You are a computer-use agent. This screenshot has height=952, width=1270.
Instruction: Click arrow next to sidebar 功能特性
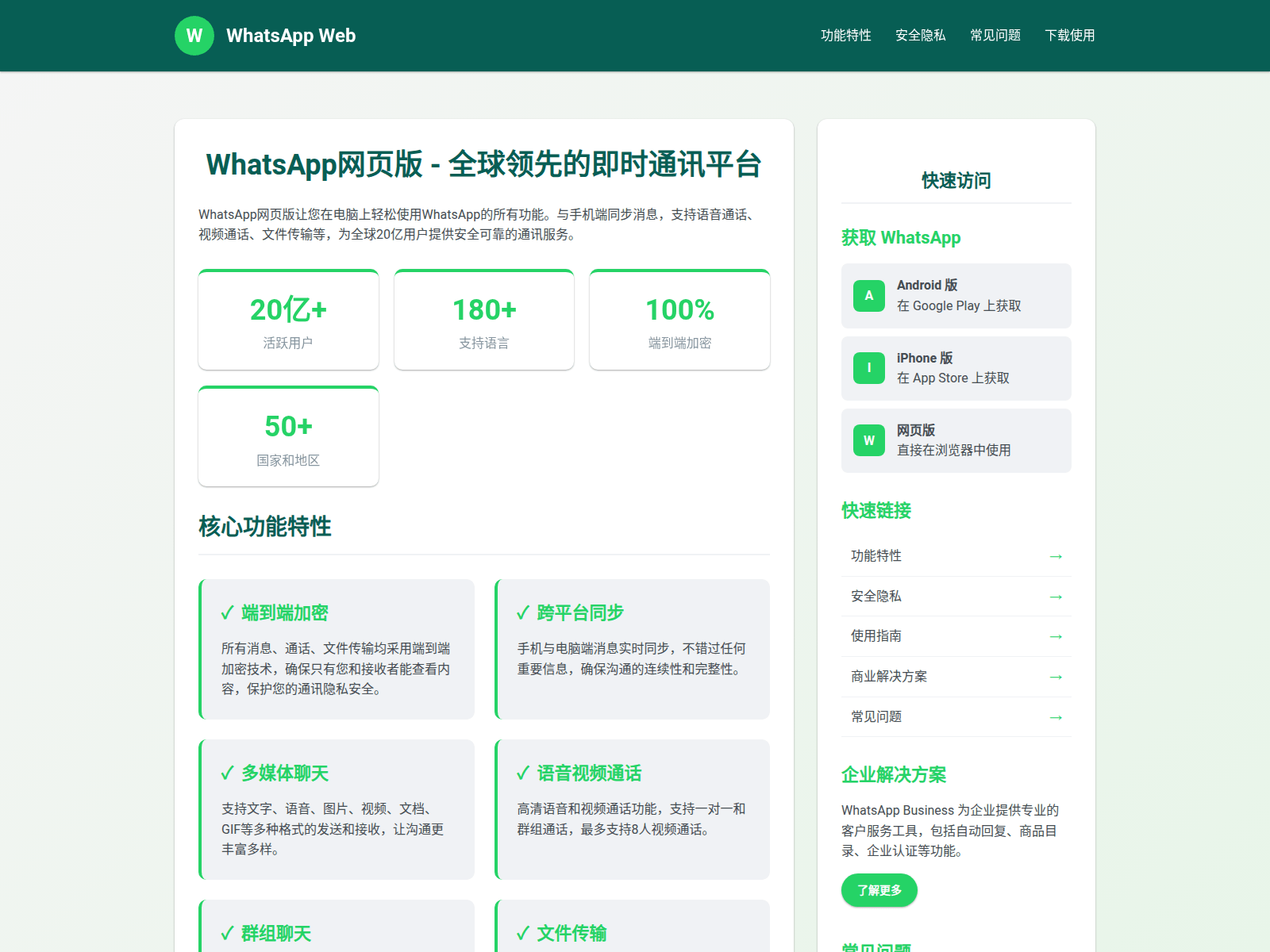(1056, 556)
